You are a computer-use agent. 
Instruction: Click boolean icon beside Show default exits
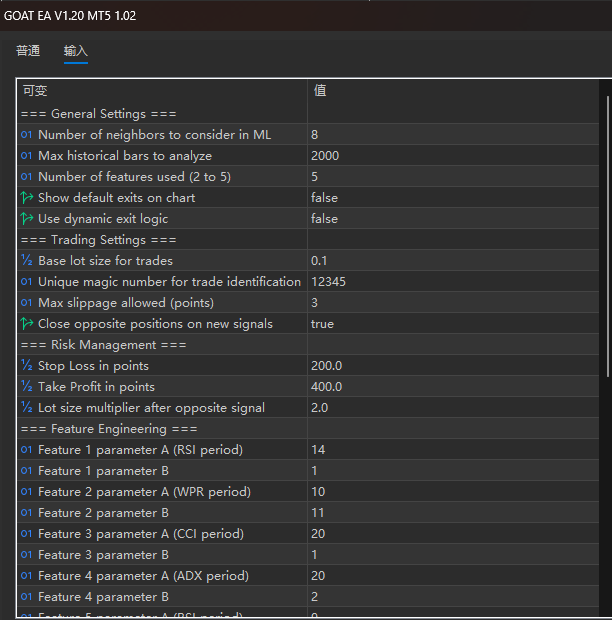pyautogui.click(x=26, y=198)
